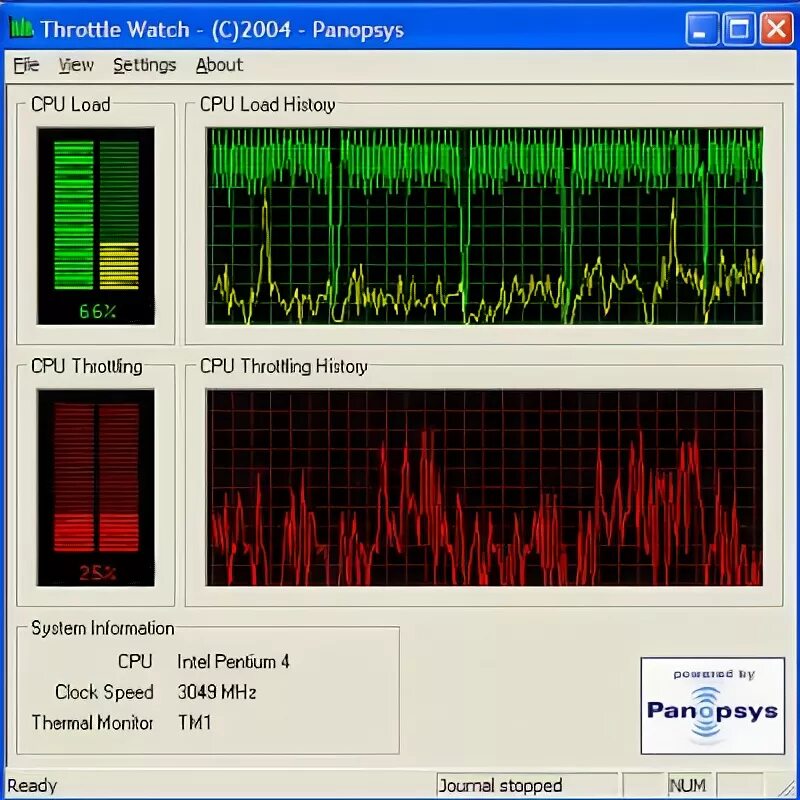Click the 'Thermal Monitor' label
The width and height of the screenshot is (800, 800).
pos(92,723)
